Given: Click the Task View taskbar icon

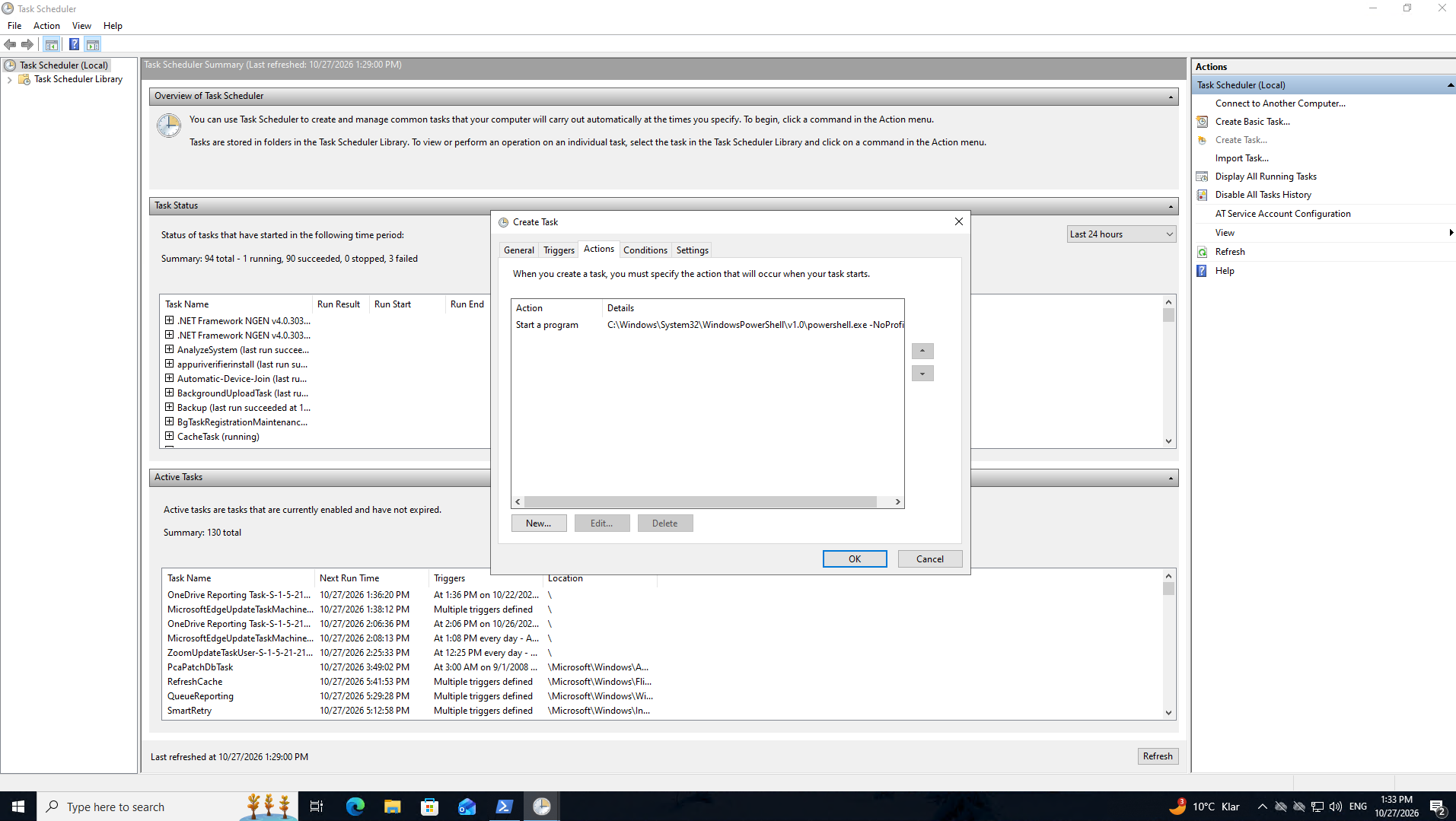Looking at the screenshot, I should [317, 807].
